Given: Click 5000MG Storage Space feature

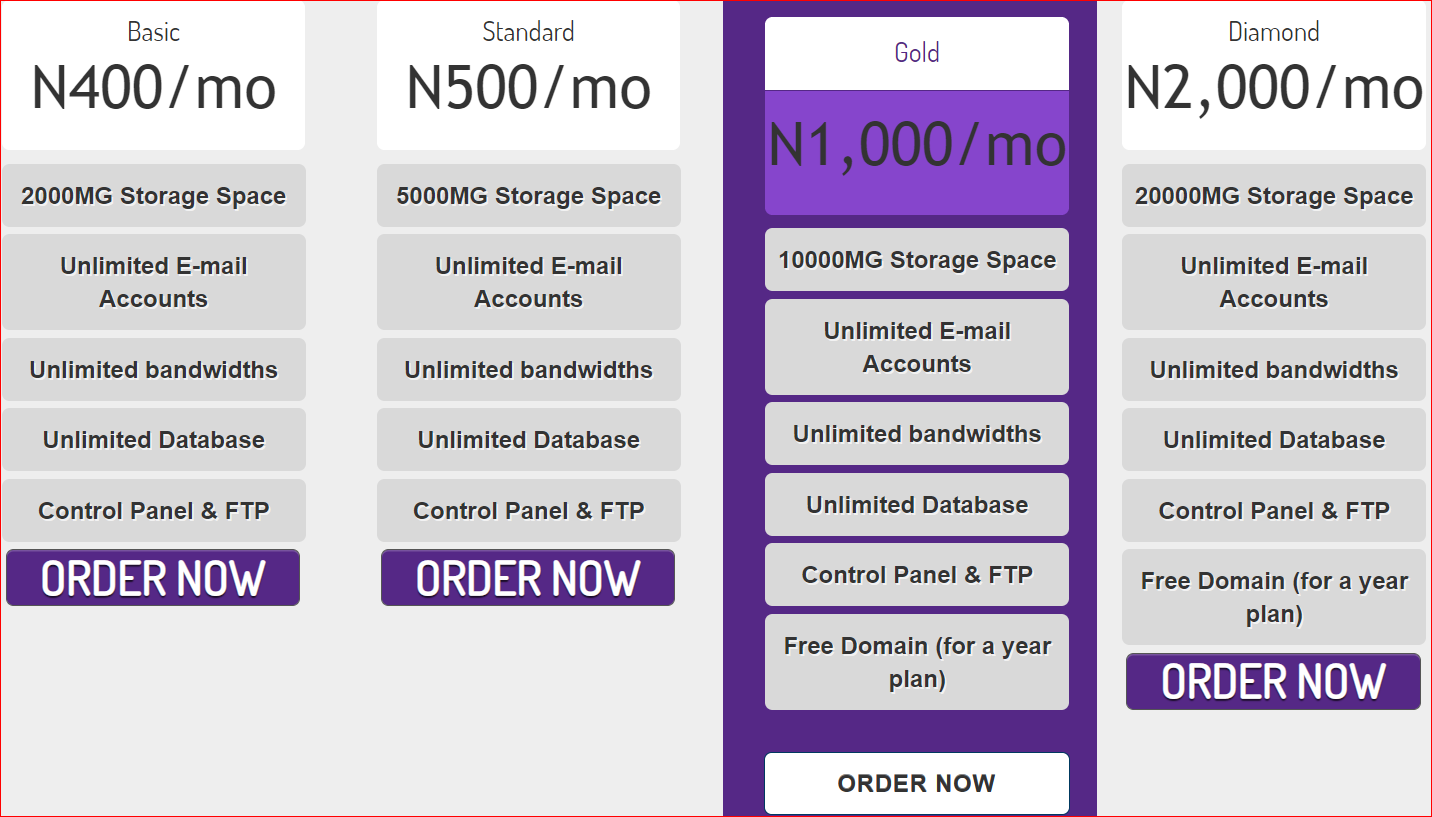Looking at the screenshot, I should tap(528, 196).
